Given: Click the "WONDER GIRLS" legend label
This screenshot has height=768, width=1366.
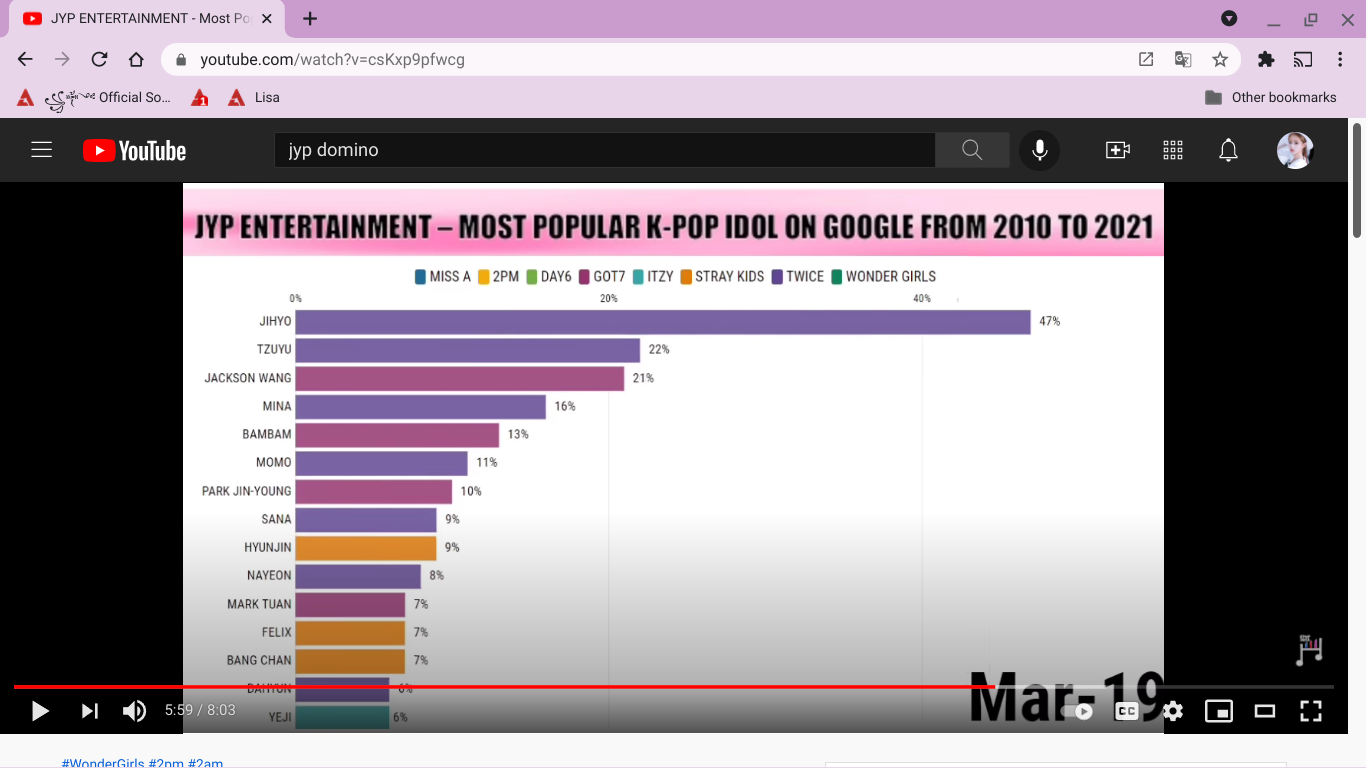Looking at the screenshot, I should point(891,277).
